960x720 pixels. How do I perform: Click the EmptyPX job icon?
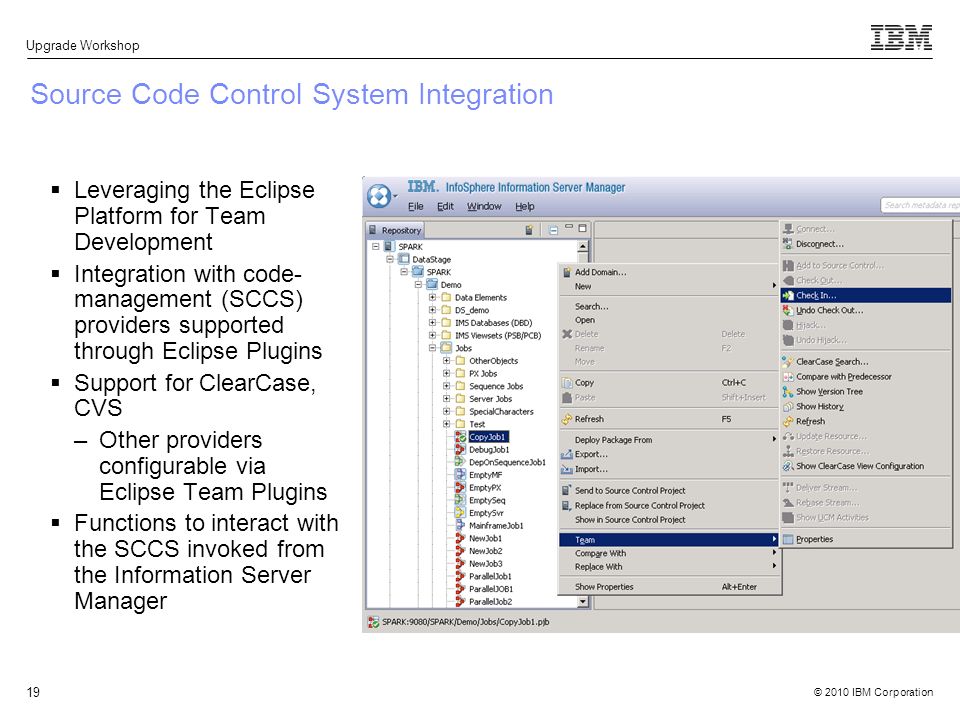[x=460, y=487]
